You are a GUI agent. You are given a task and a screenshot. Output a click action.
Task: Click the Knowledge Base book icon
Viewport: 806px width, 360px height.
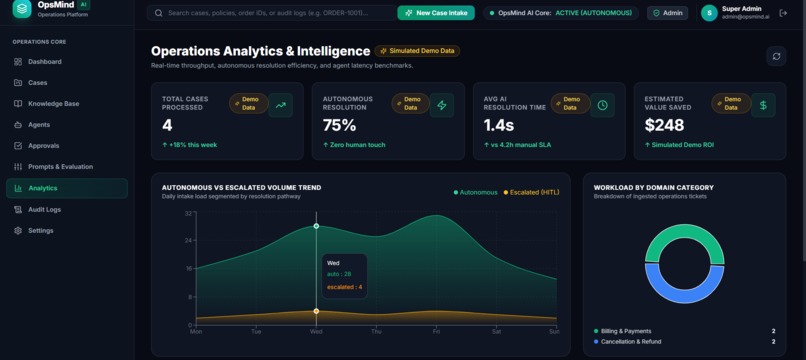[18, 104]
